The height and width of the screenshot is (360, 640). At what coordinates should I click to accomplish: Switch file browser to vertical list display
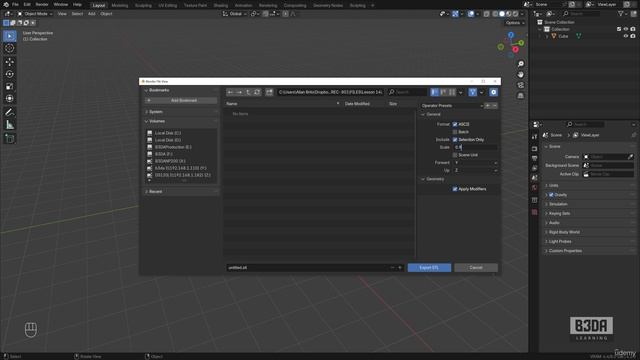tap(435, 92)
